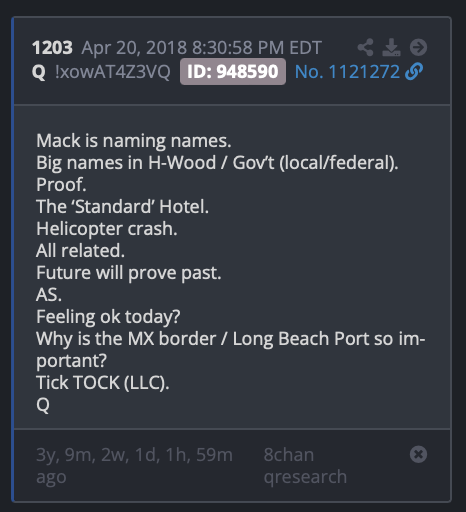Open the 8chan qresearch board label
This screenshot has width=466, height=512.
click(x=305, y=466)
